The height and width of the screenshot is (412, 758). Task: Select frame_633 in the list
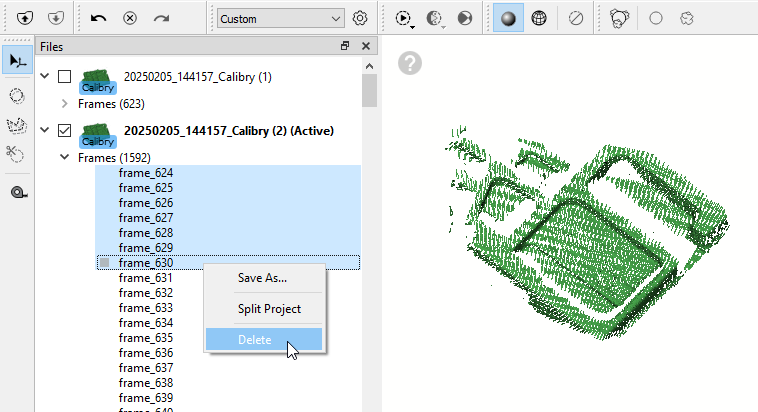146,308
